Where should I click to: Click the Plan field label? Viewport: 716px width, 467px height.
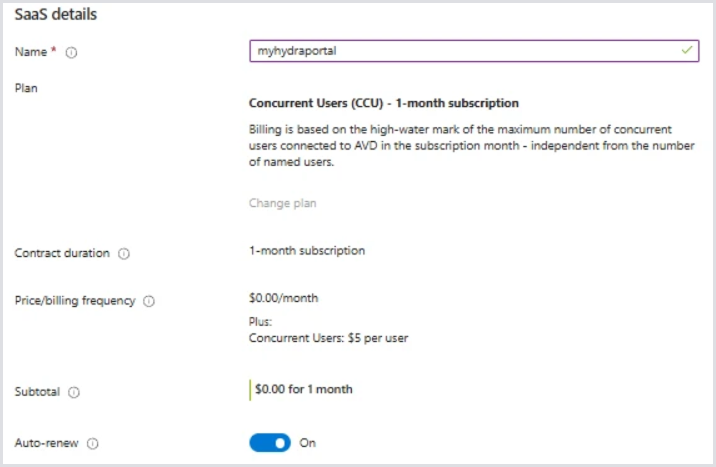(x=26, y=88)
